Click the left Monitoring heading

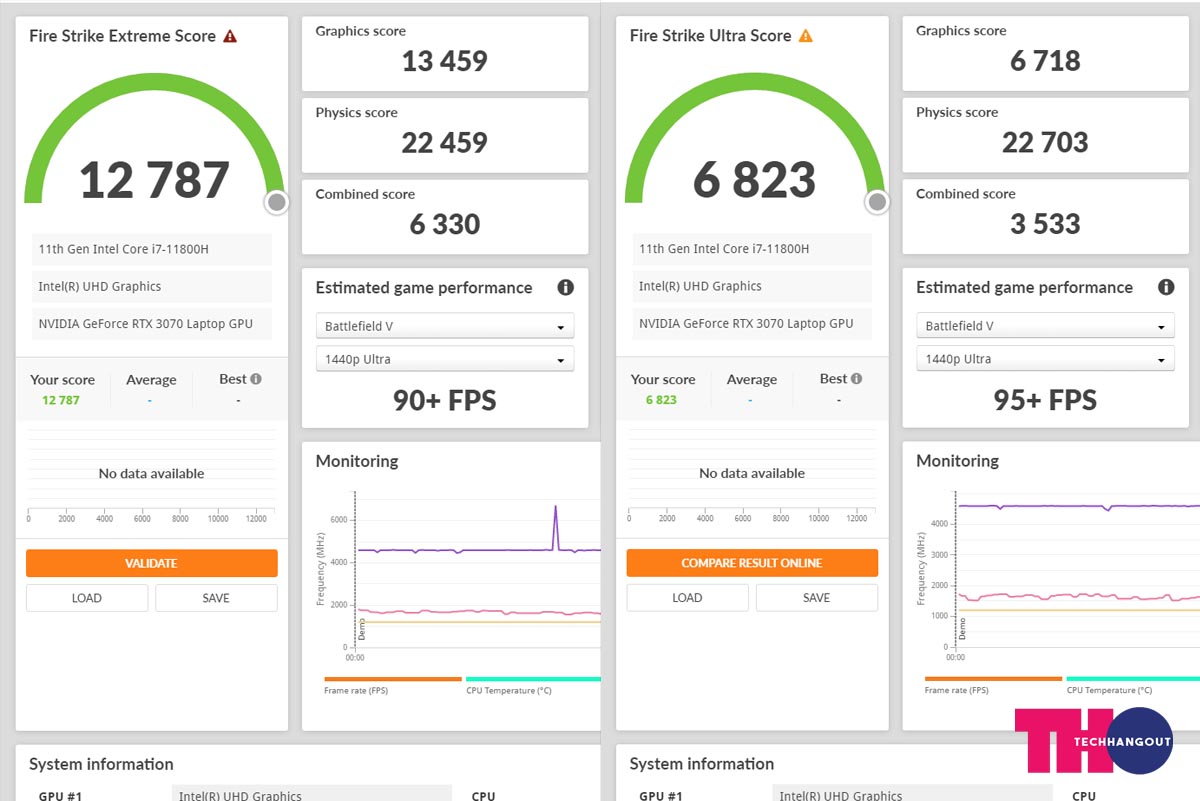(x=357, y=461)
